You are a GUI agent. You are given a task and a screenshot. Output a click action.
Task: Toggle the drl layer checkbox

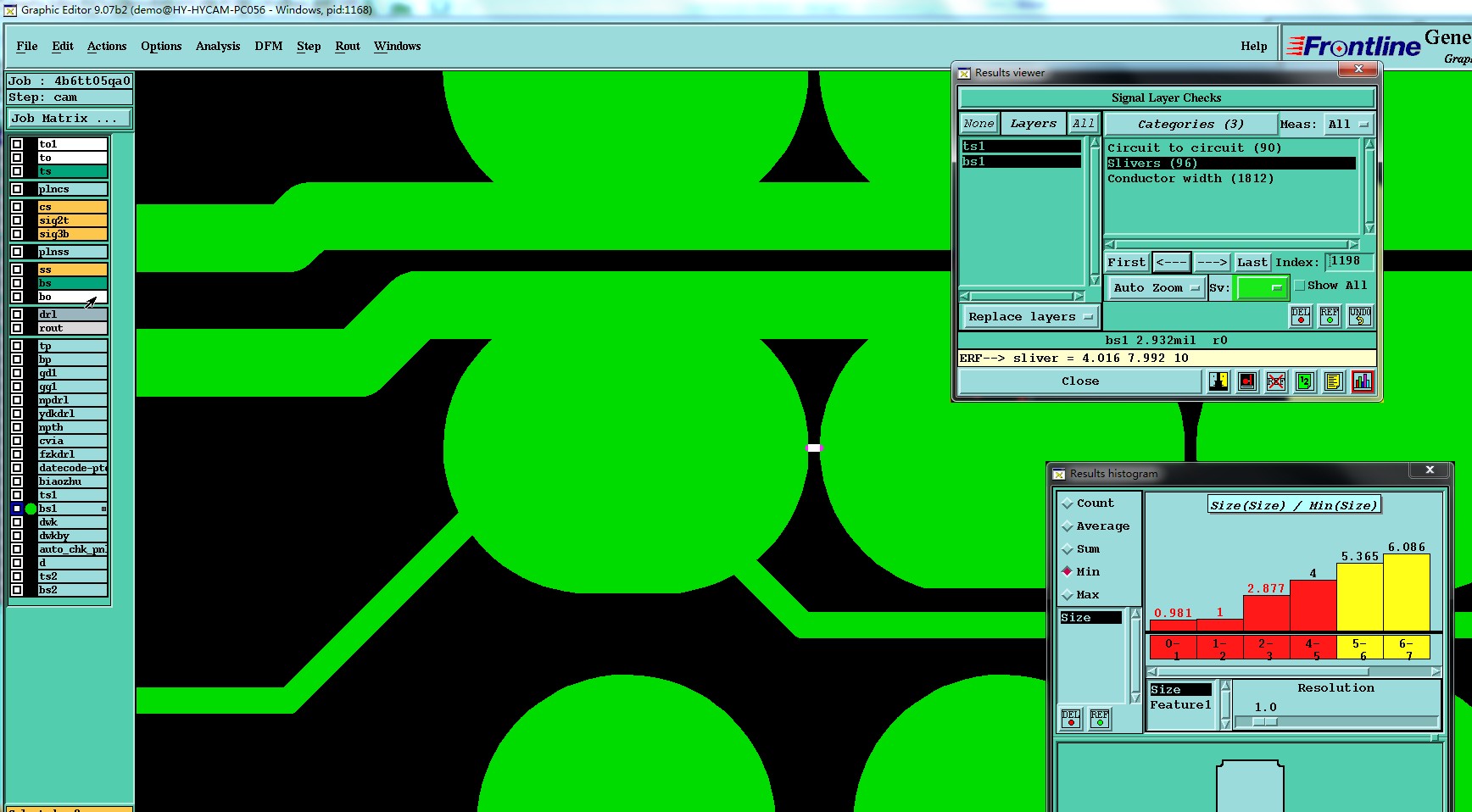pos(17,314)
